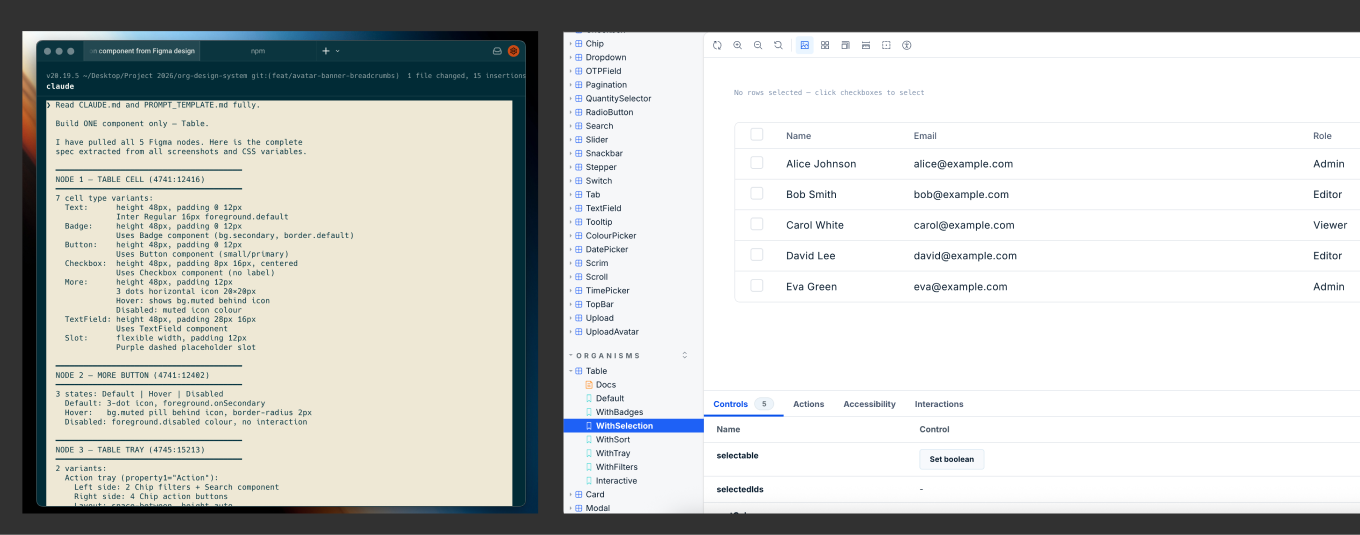
Task: Click the zoom out magnifier icon
Action: coord(758,45)
